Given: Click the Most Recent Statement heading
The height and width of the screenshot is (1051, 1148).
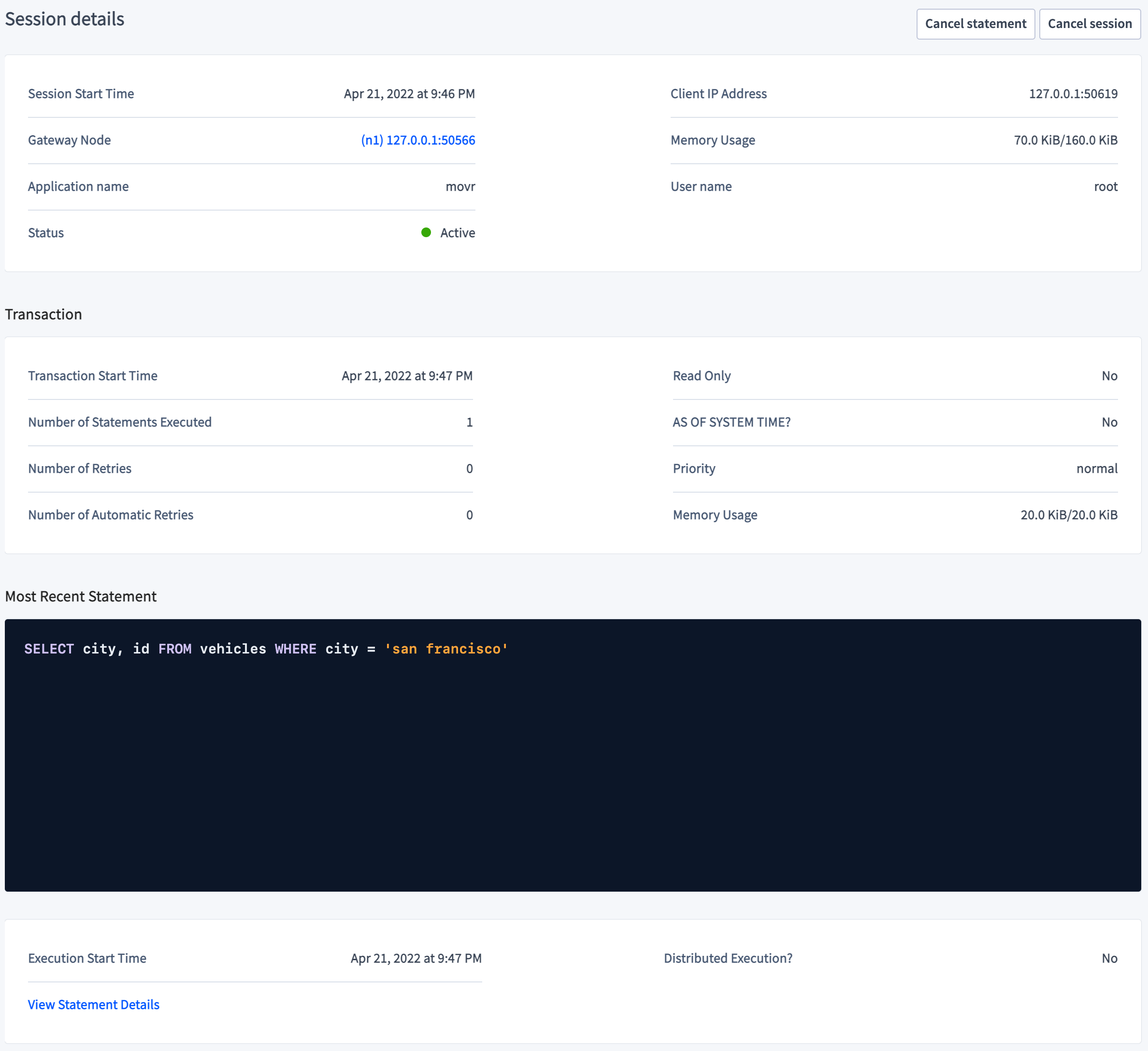Looking at the screenshot, I should 80,596.
